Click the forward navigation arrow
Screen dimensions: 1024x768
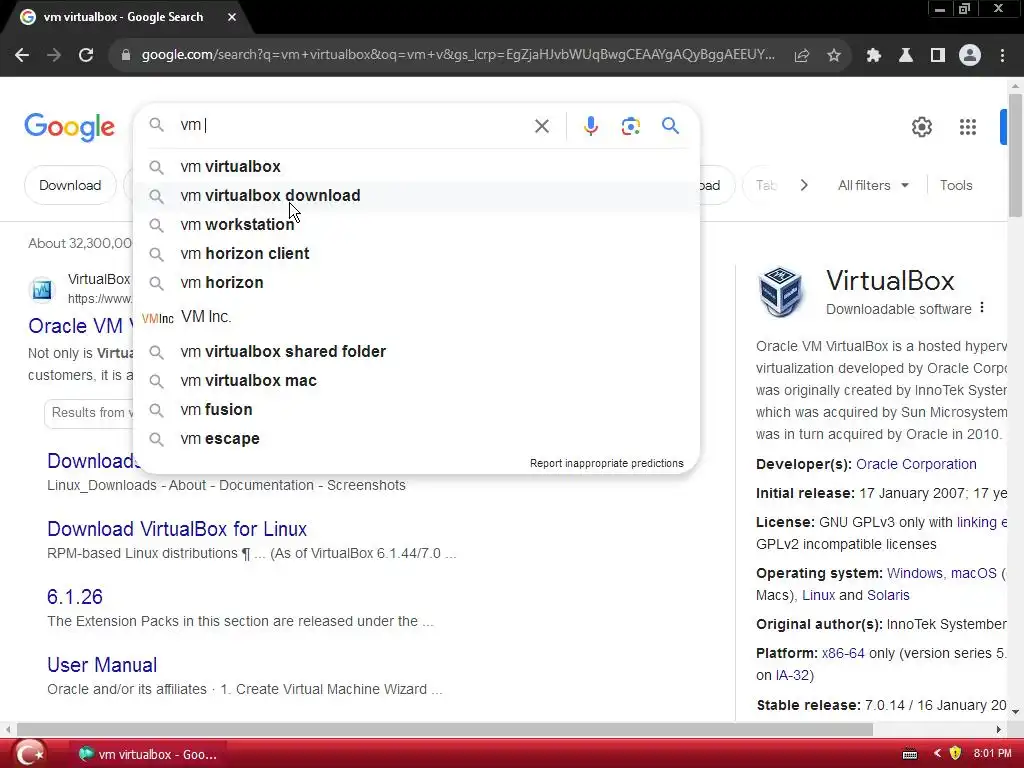[x=54, y=56]
